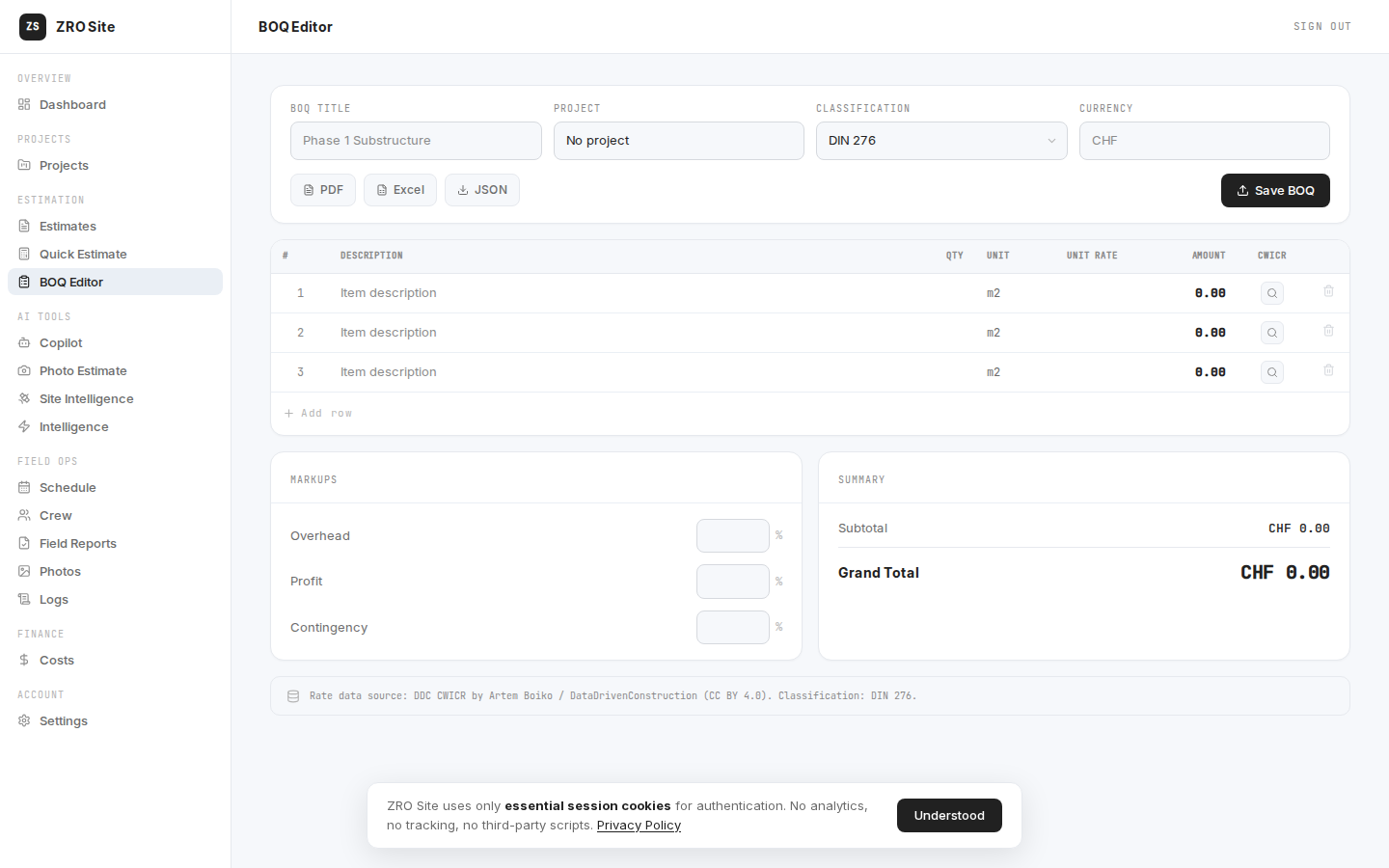Click the unit m2 in row 2
The width and height of the screenshot is (1389, 868).
[x=994, y=333]
